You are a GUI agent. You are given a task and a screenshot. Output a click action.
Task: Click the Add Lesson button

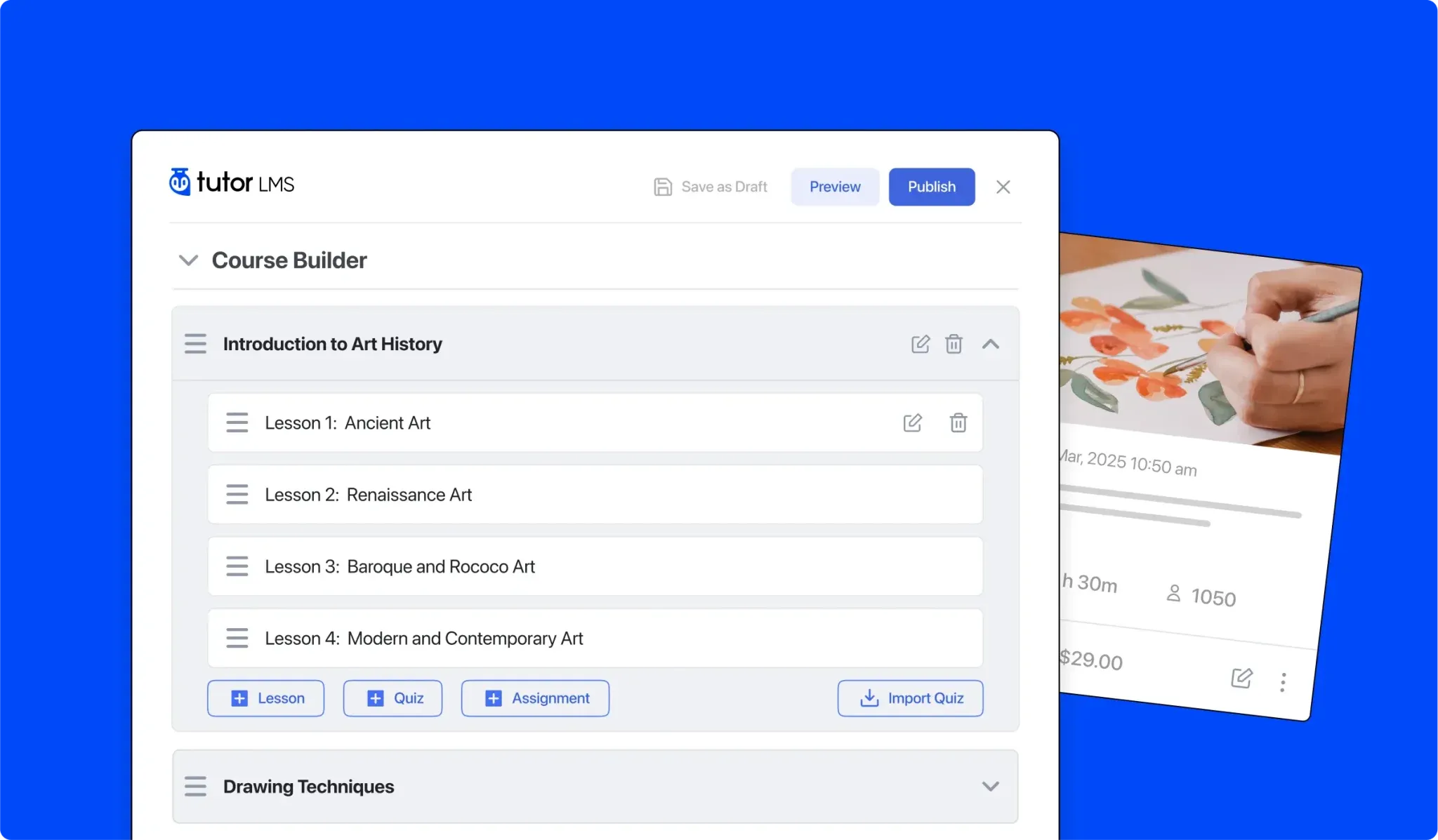point(265,697)
